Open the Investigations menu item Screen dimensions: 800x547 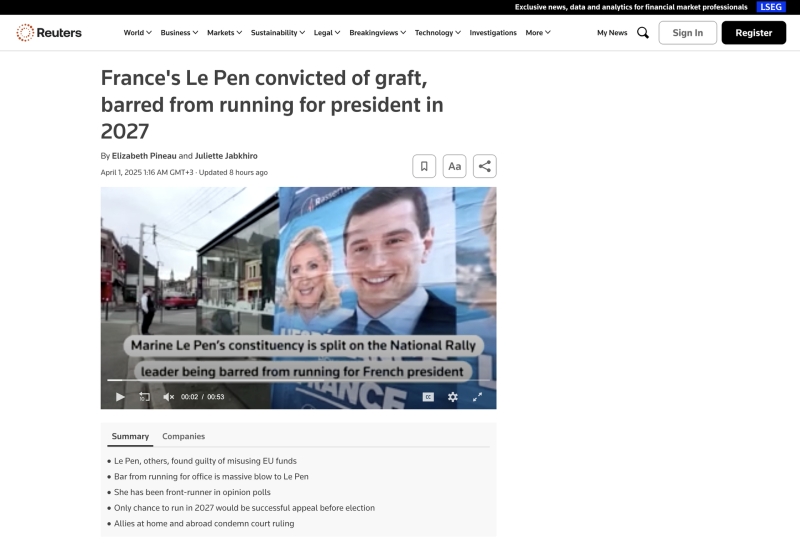point(493,33)
